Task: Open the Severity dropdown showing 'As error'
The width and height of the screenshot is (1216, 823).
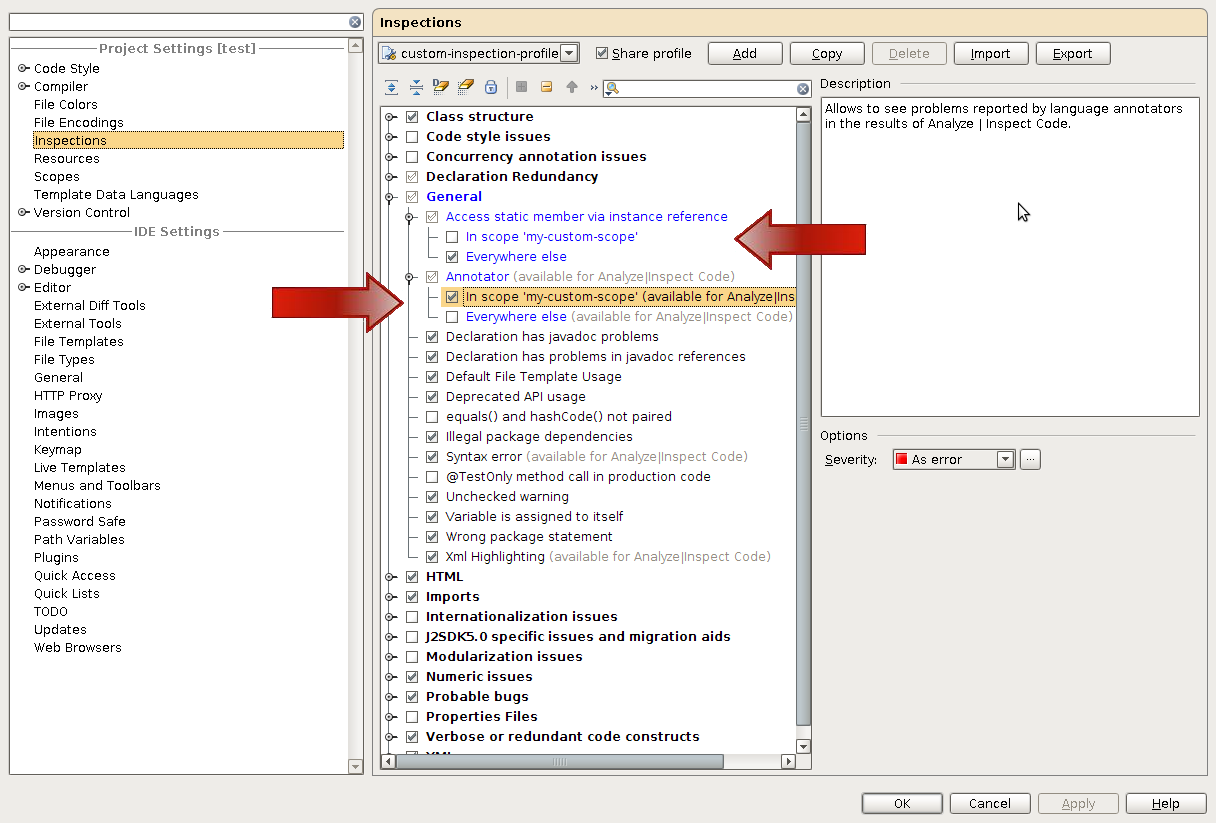Action: tap(1004, 459)
